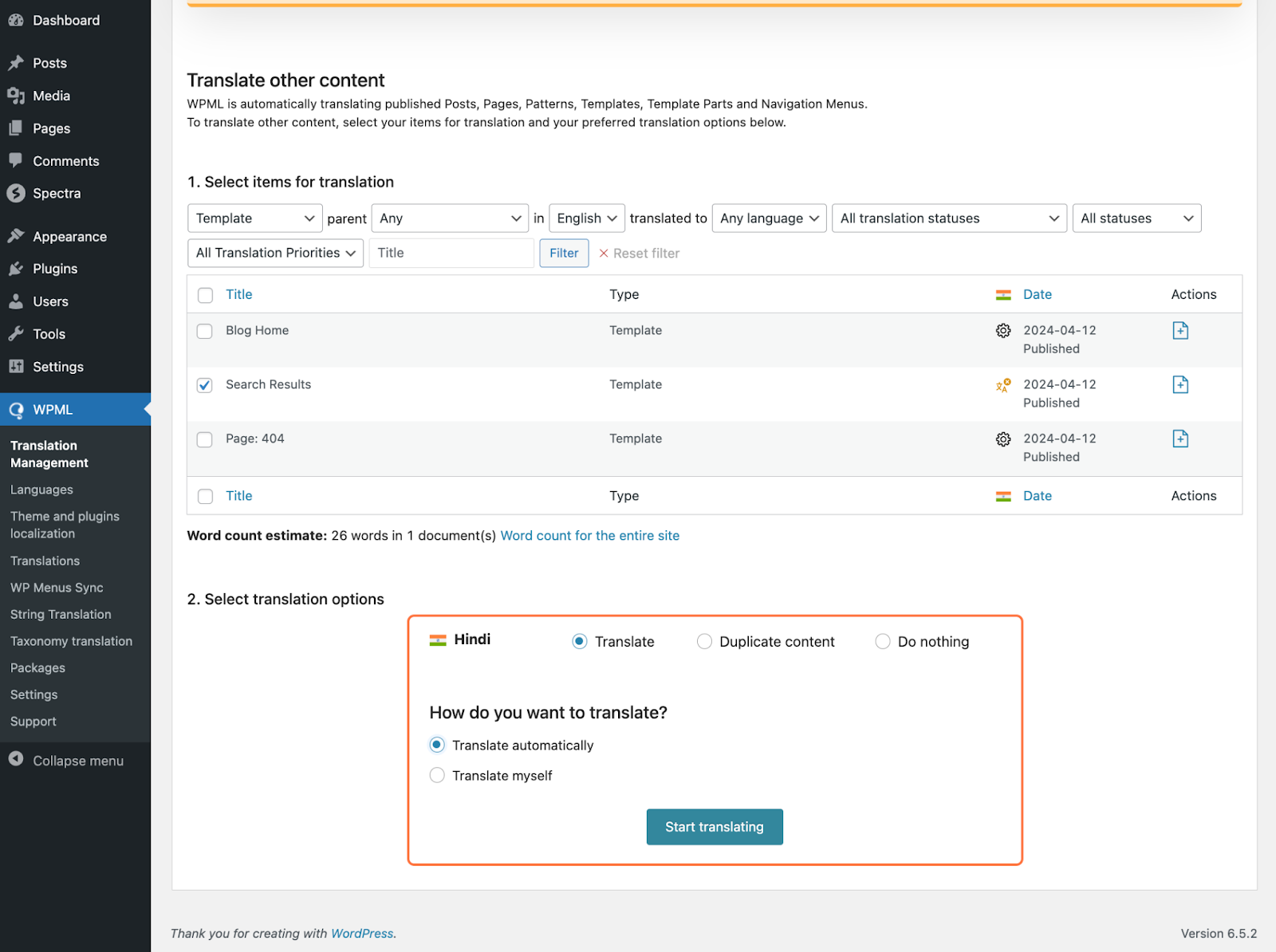The width and height of the screenshot is (1276, 952).
Task: Click the WPML logo icon
Action: [16, 410]
